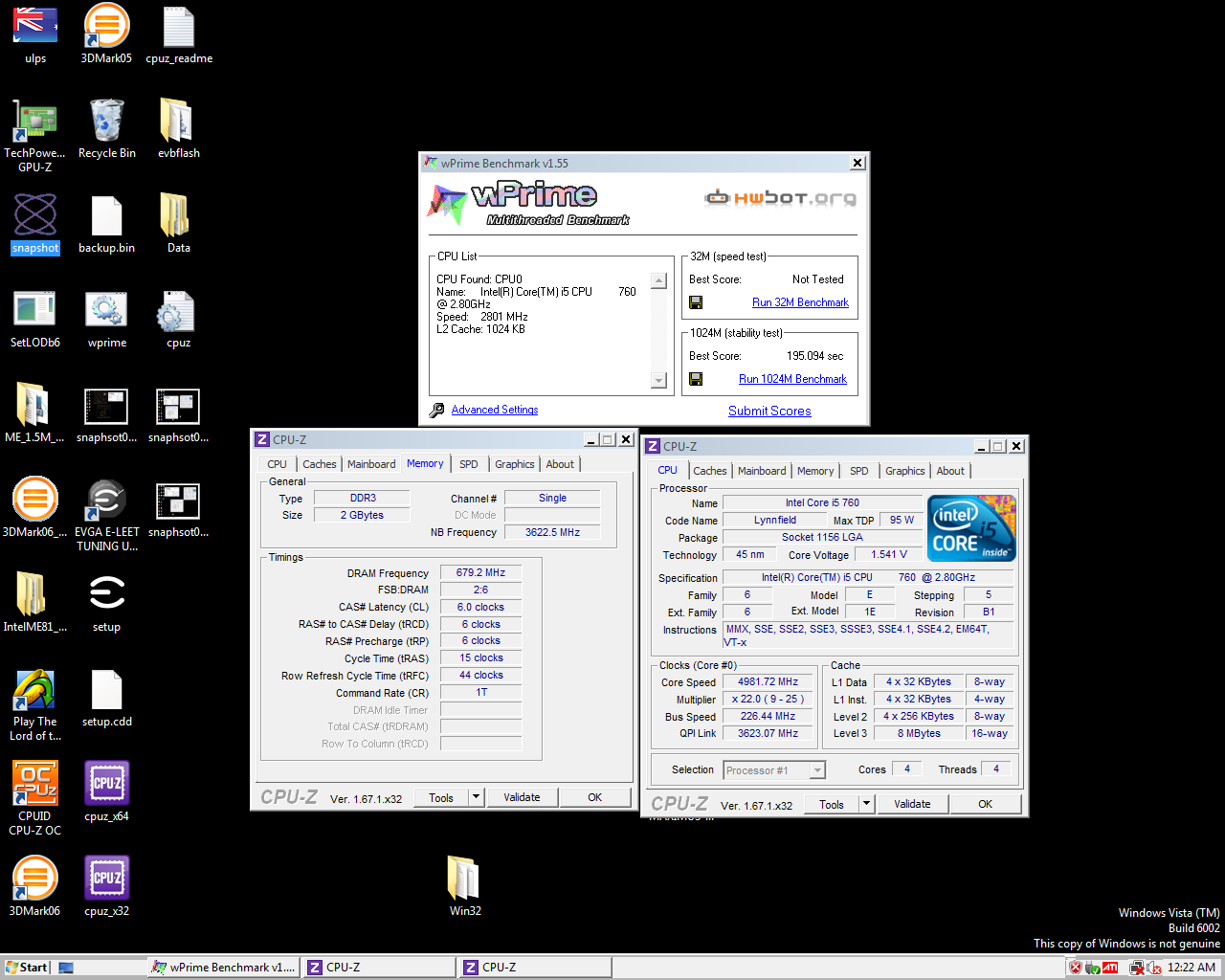This screenshot has height=980, width=1225.
Task: Open SPD tab in Memory CPU-Z window
Action: click(468, 464)
